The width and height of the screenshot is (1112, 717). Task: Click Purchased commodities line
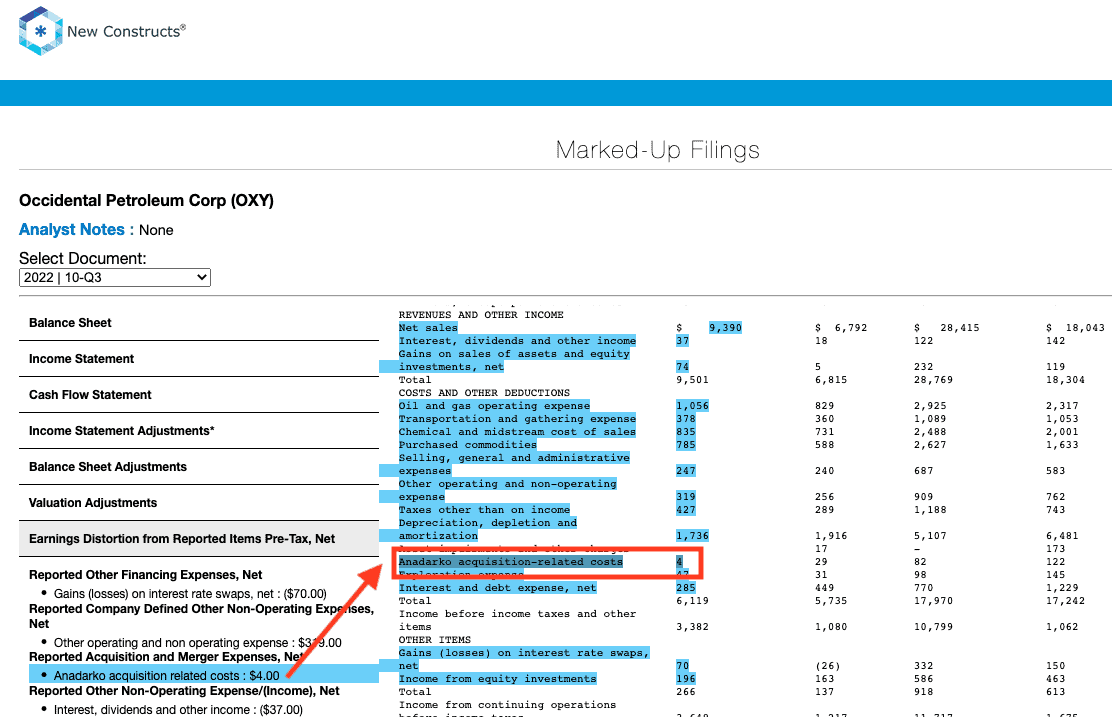click(x=467, y=445)
